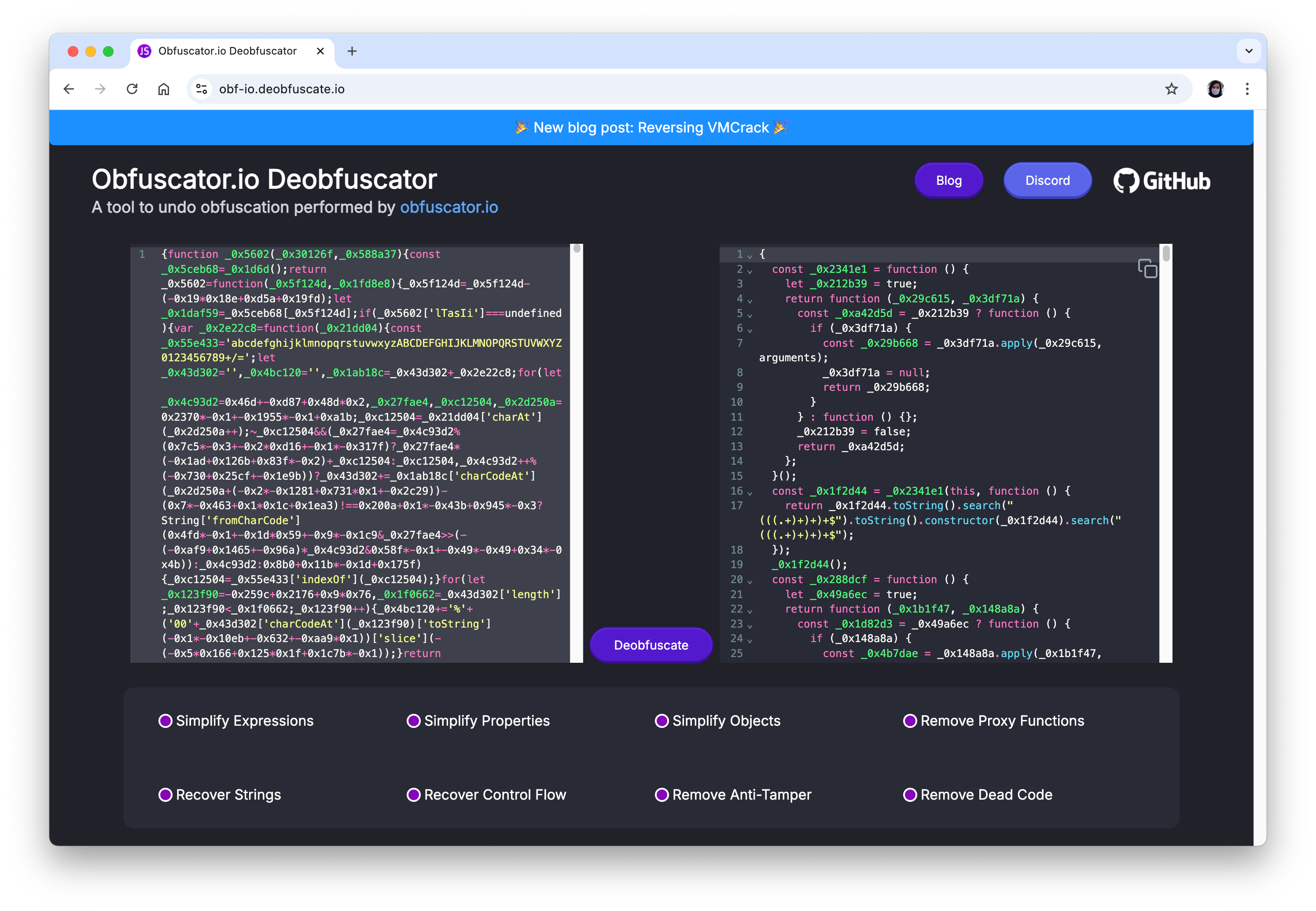Click the JS favicon on the tab
Viewport: 1316px width, 911px height.
[144, 51]
